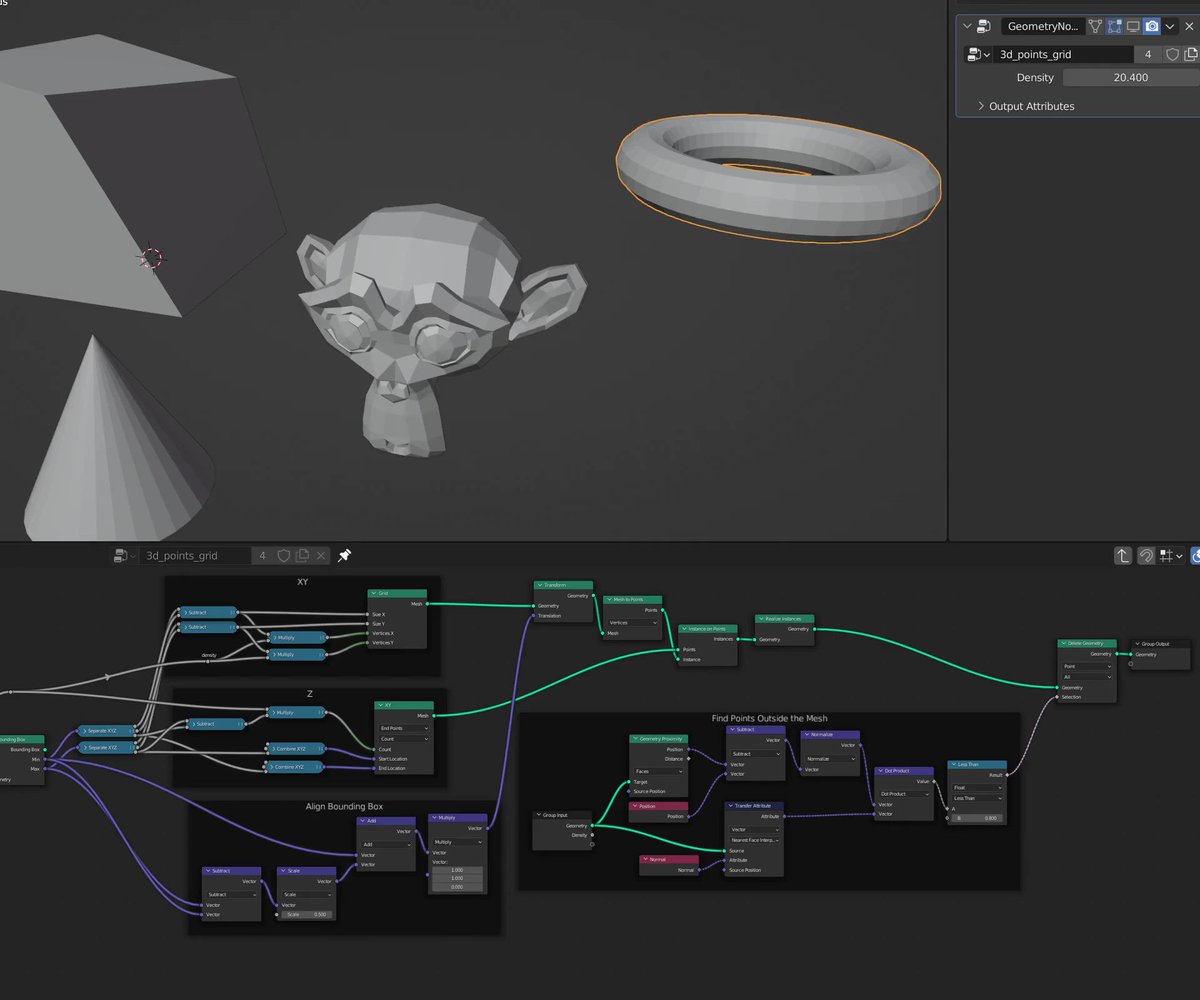Click Scale 0.500 value field

(x=306, y=914)
